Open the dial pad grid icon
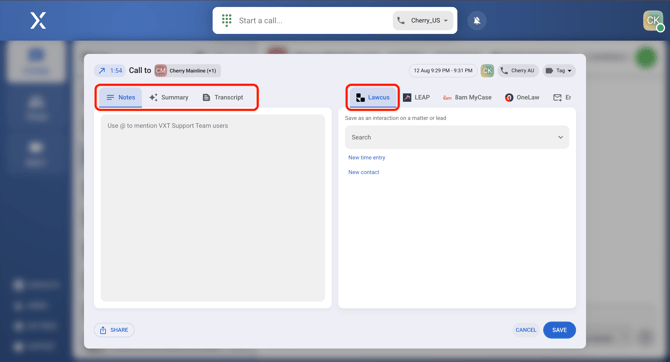Viewport: 670px width, 362px height. click(x=226, y=20)
